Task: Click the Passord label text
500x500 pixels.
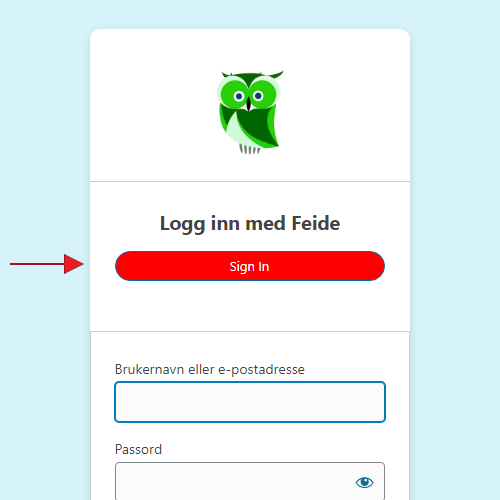Action: [138, 449]
